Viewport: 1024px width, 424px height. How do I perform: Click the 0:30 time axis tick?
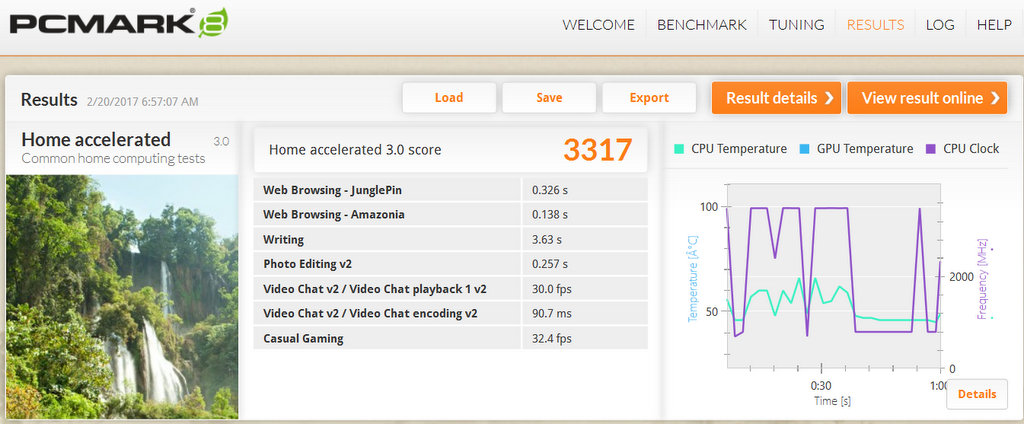coord(820,385)
